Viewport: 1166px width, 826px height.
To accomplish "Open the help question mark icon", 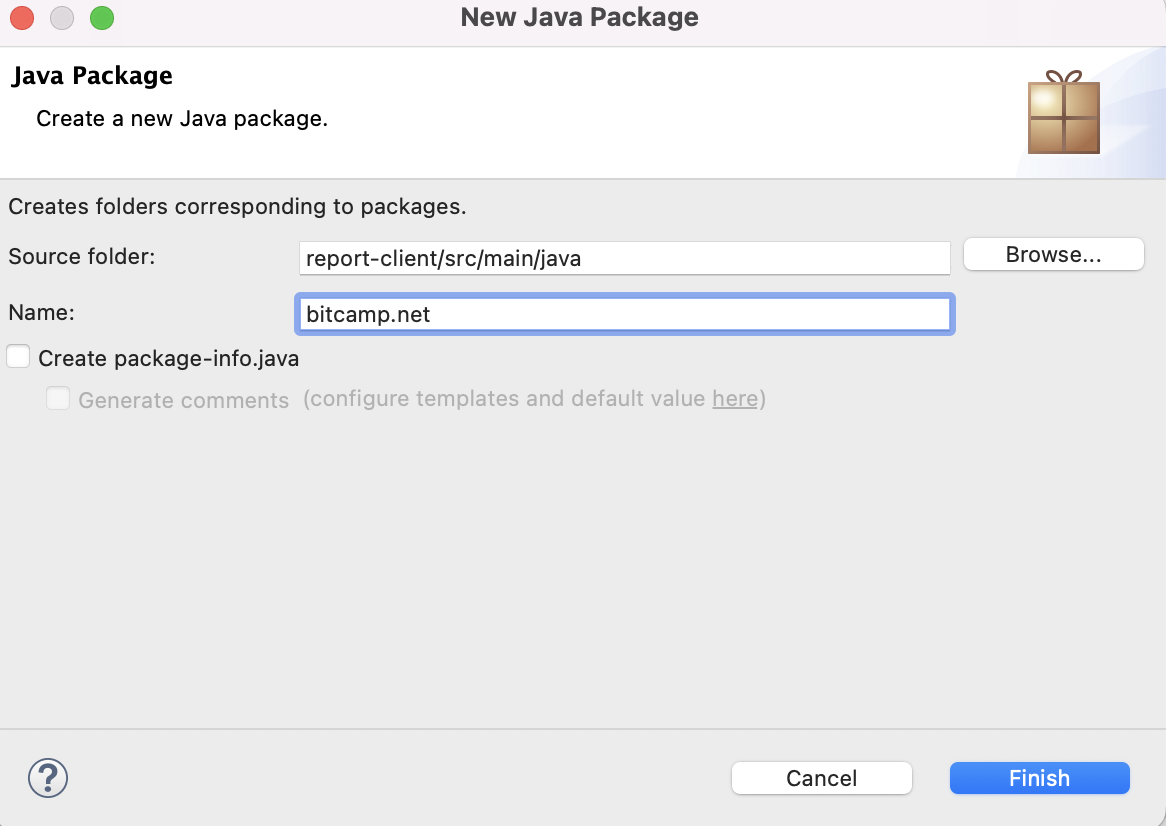I will tap(48, 778).
